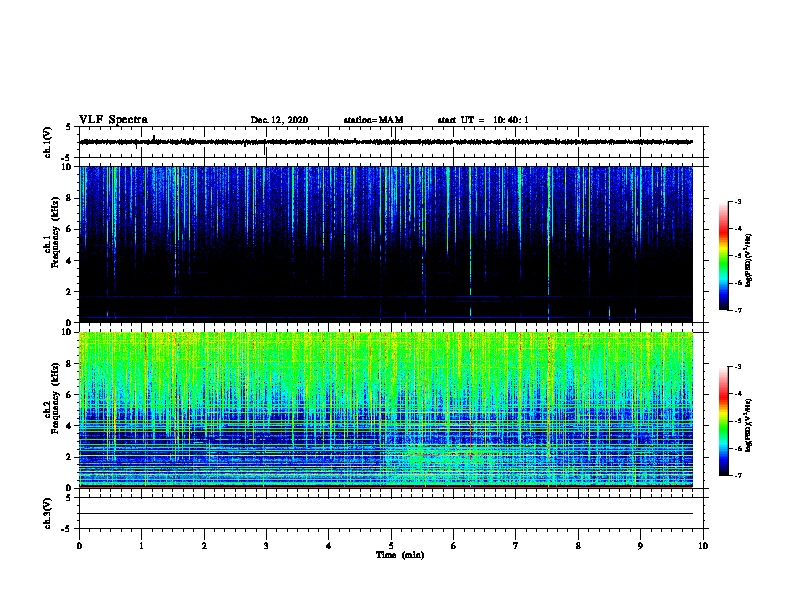This screenshot has width=792, height=612.
Task: Click the "ch.3(V)" axis label
Action: (x=47, y=514)
